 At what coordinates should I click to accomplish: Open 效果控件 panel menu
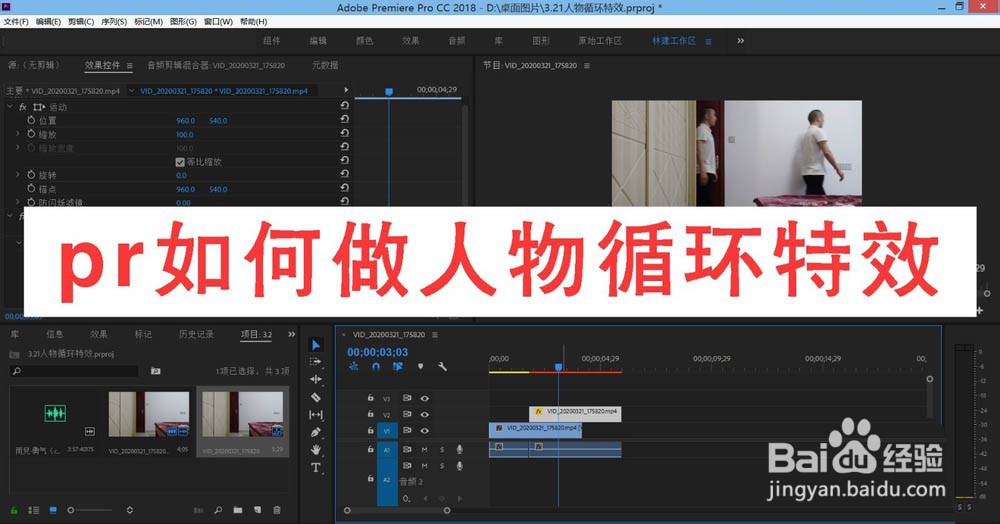point(129,65)
